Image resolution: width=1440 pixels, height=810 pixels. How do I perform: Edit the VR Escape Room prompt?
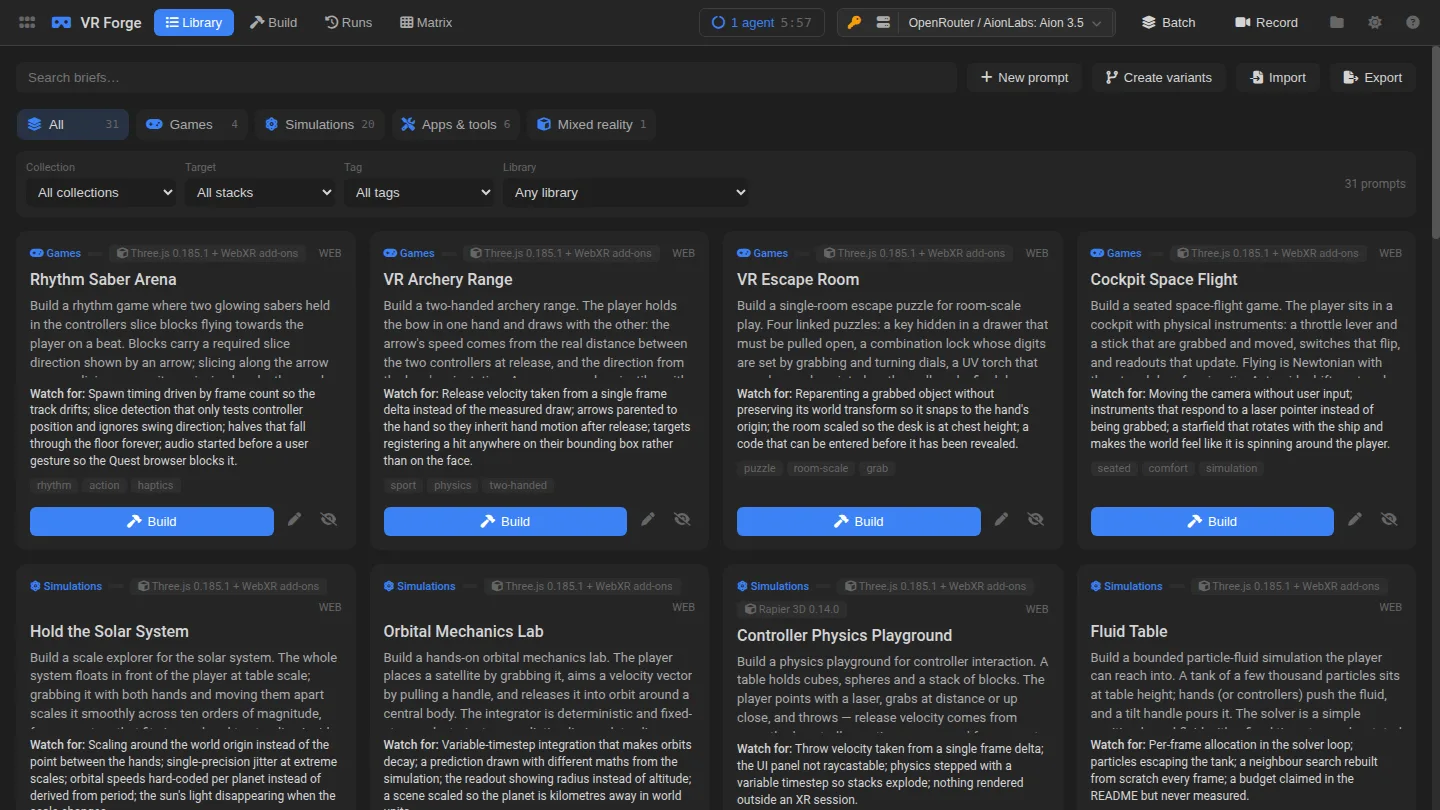(1001, 520)
